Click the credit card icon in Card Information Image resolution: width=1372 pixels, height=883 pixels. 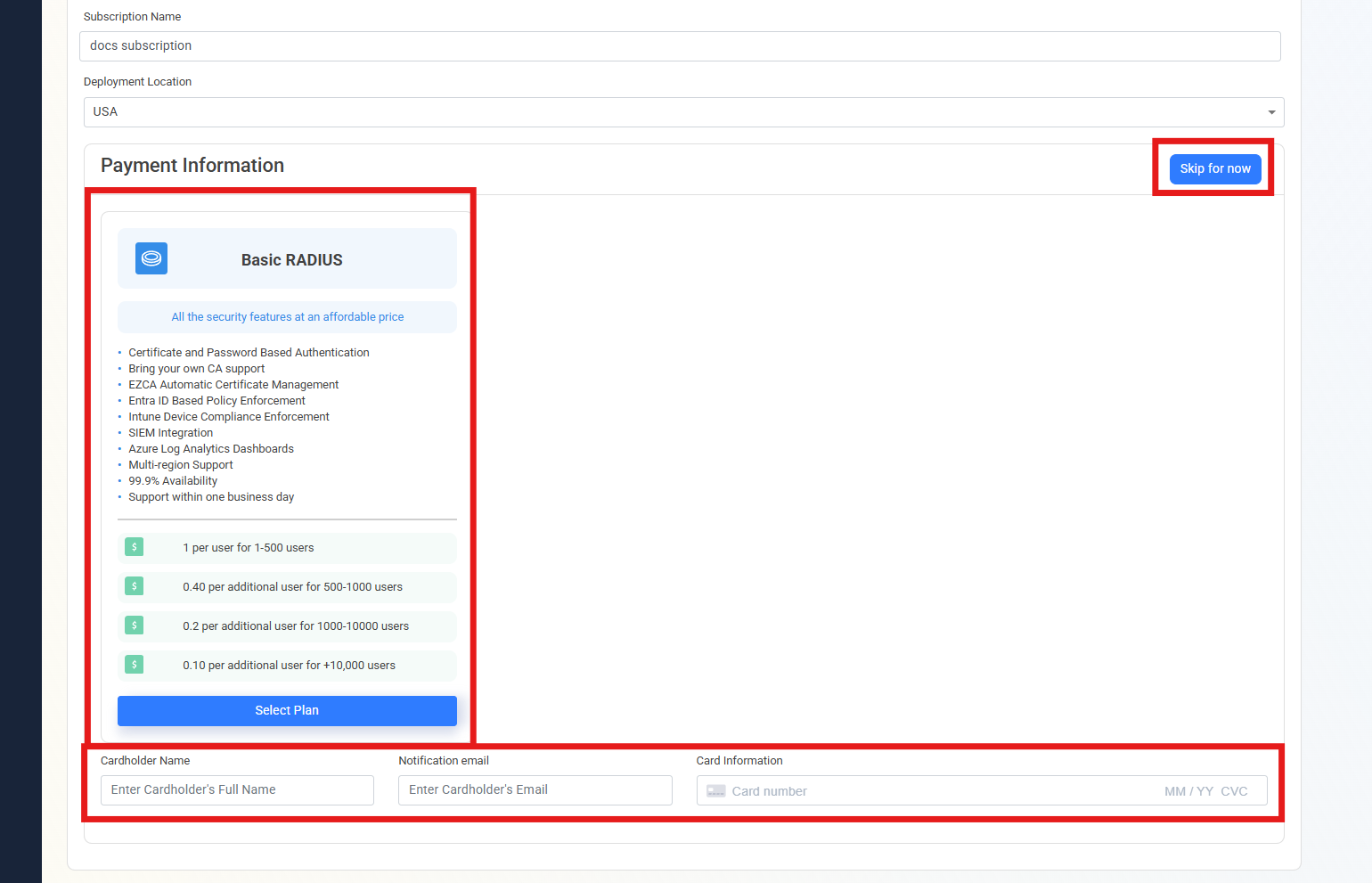point(716,791)
